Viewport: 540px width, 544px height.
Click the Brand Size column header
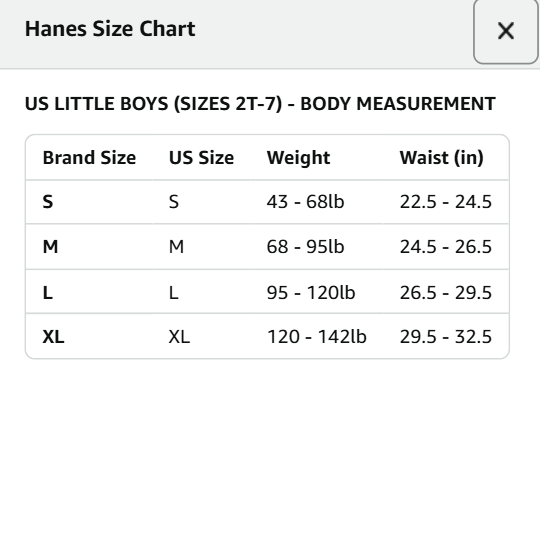89,158
